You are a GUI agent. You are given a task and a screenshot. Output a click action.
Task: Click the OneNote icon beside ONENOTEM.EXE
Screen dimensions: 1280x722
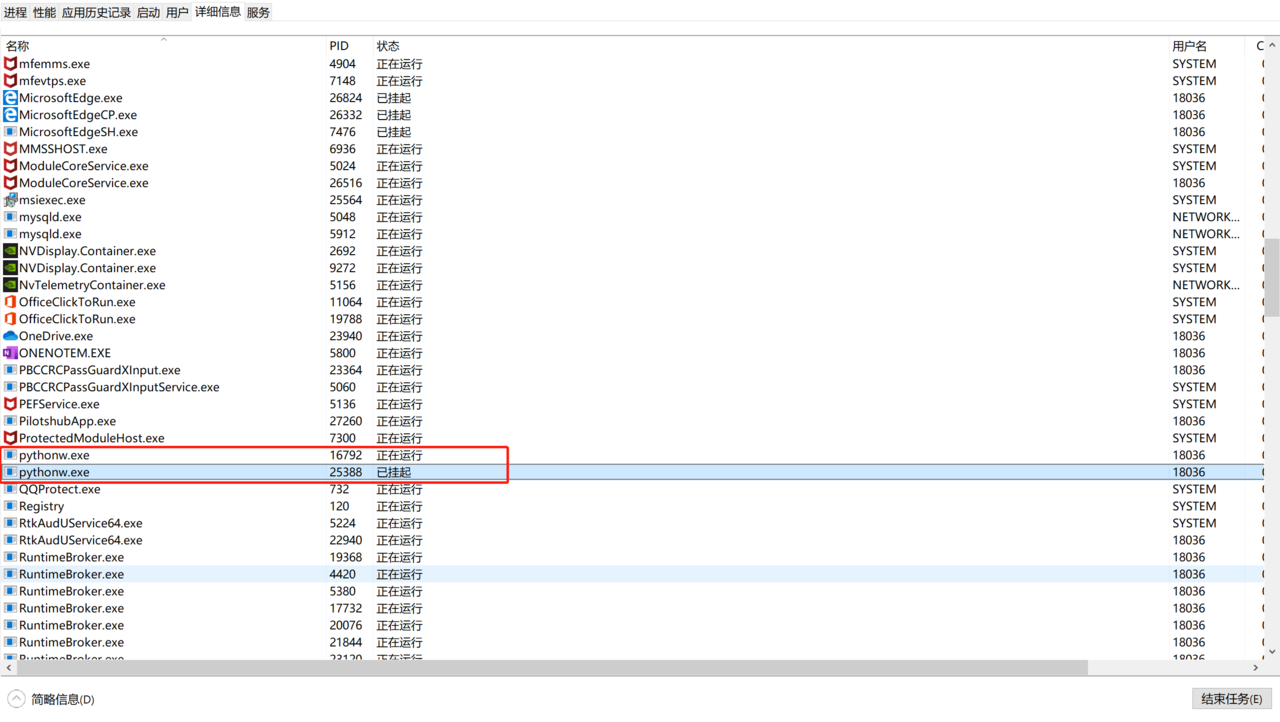10,353
